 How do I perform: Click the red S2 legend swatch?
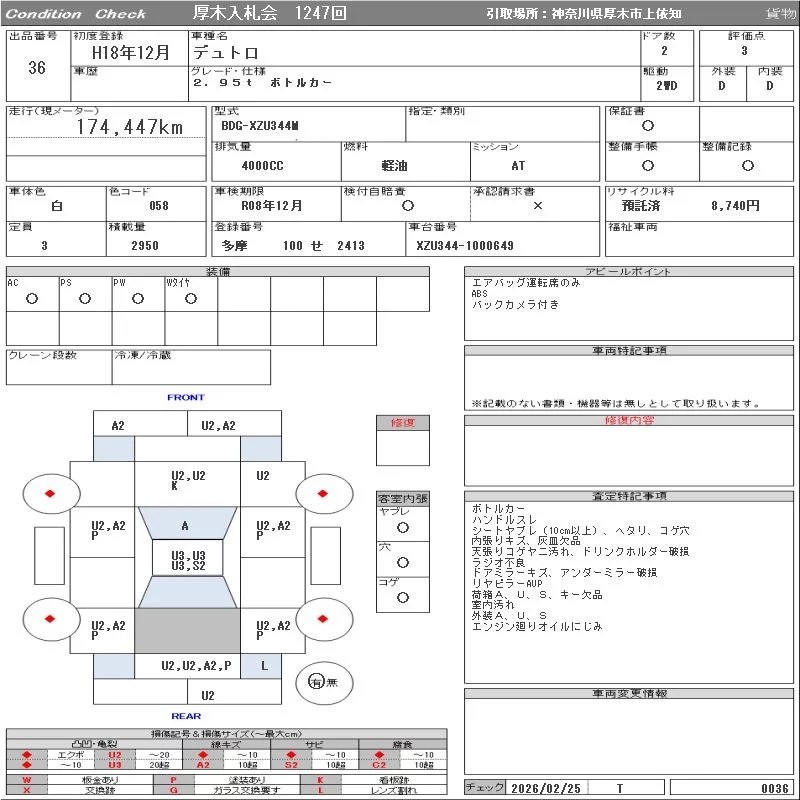[291, 765]
